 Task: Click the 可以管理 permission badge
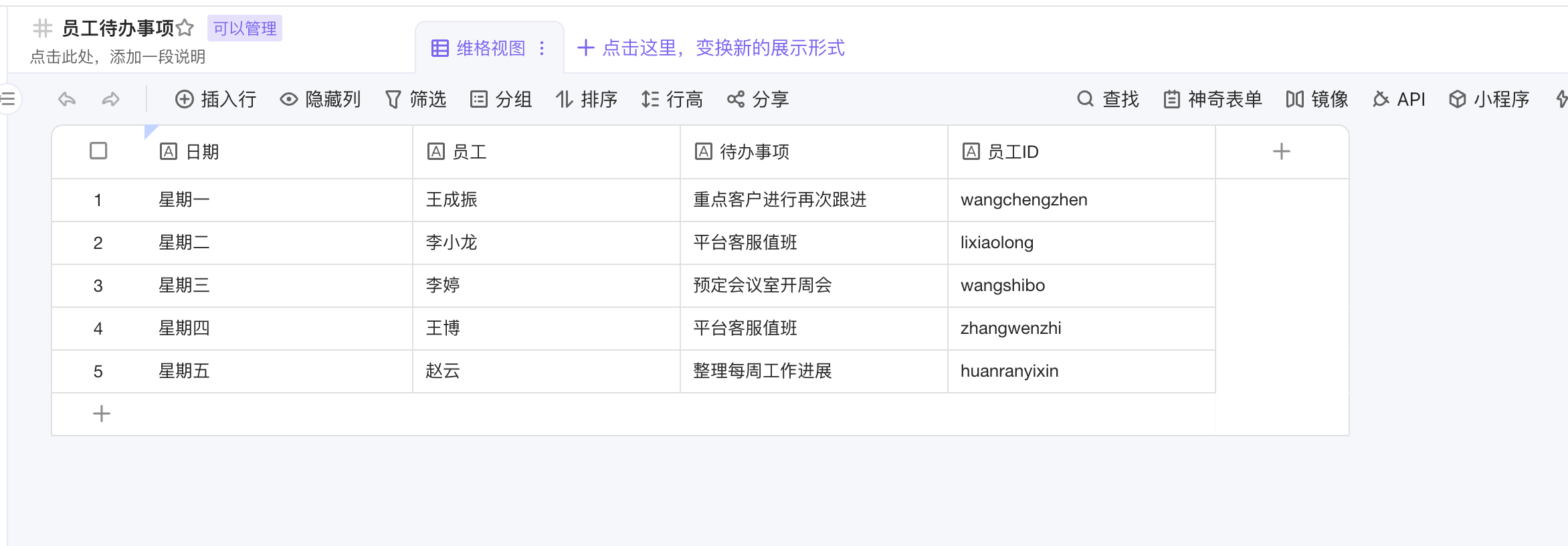245,28
